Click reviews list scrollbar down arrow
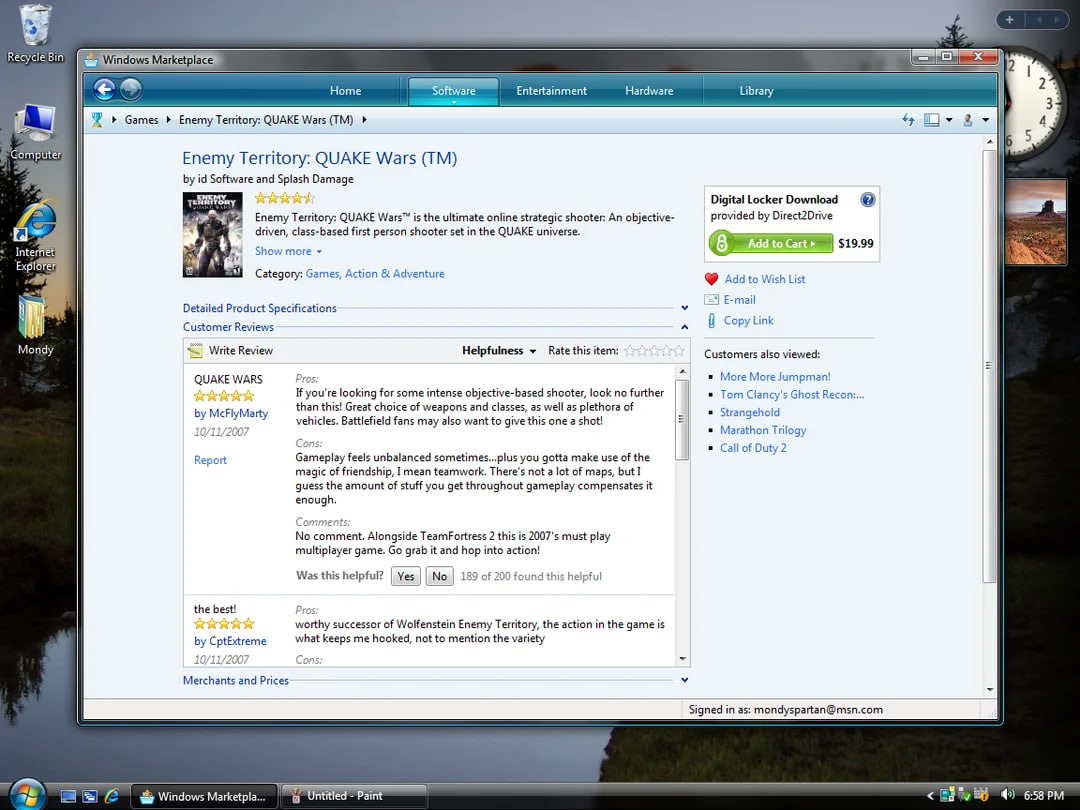The image size is (1080, 810). coord(683,659)
